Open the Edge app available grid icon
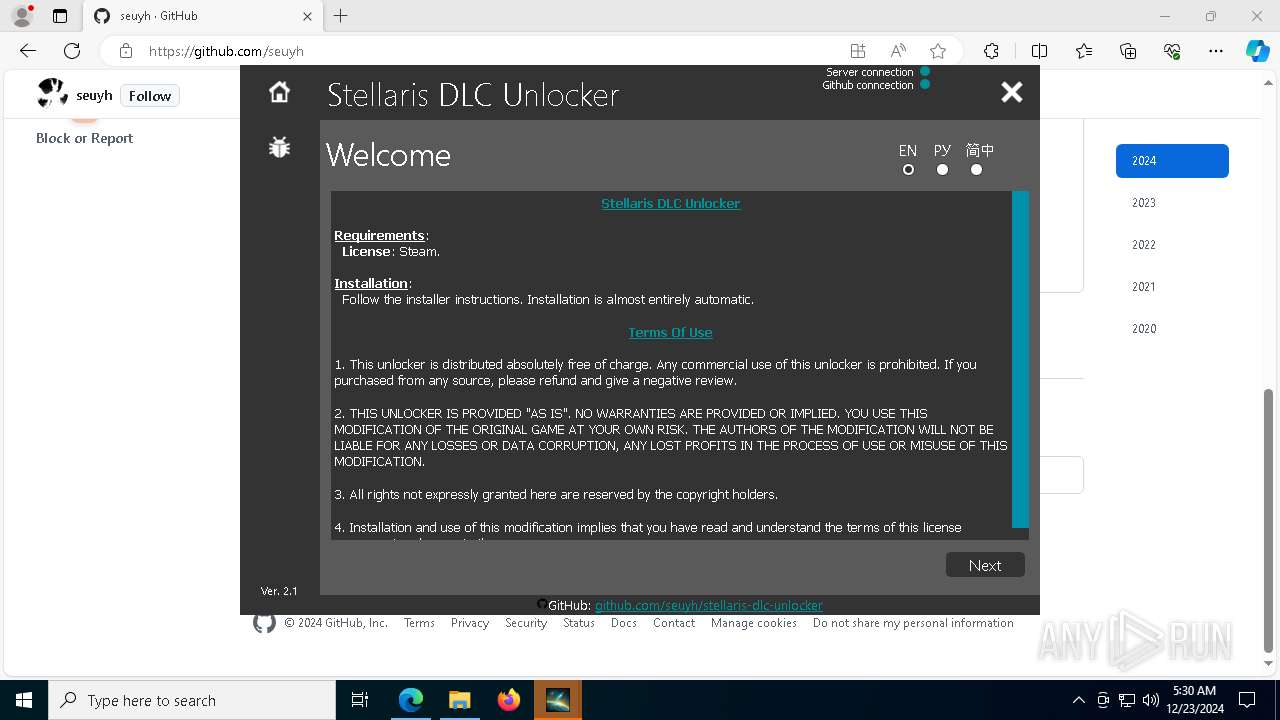 pos(858,51)
